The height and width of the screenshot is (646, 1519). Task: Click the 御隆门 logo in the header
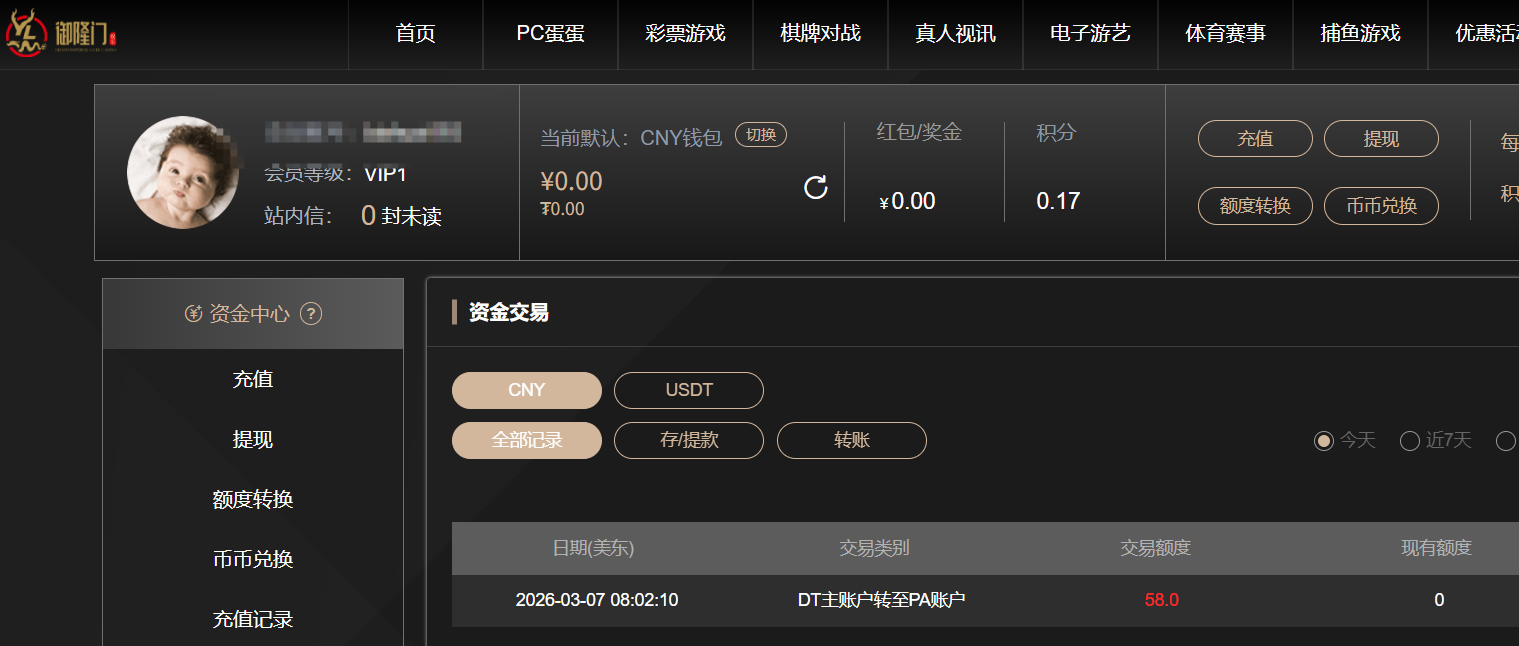click(62, 33)
